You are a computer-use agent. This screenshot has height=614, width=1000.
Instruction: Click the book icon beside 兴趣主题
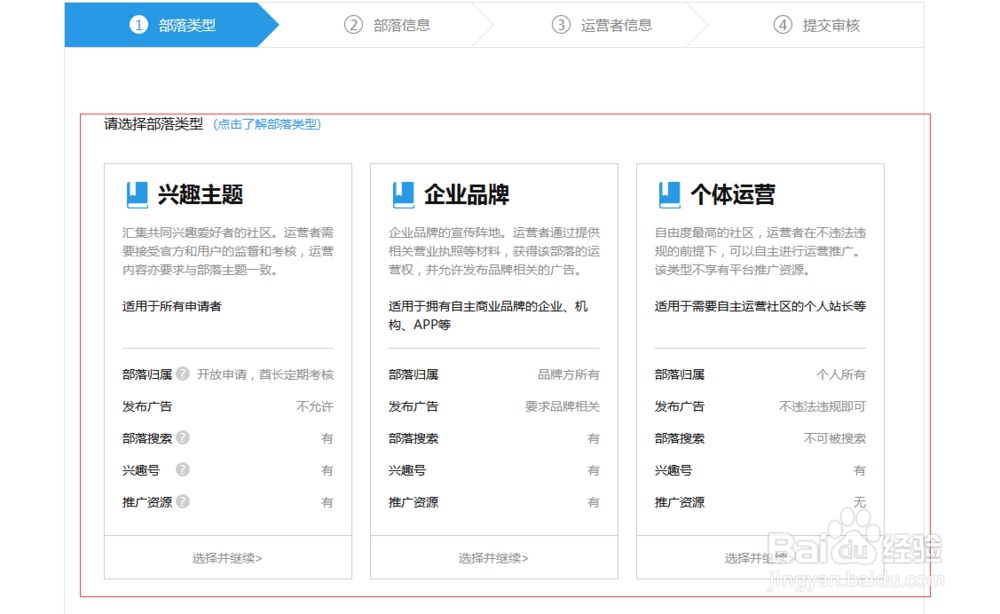(x=137, y=195)
